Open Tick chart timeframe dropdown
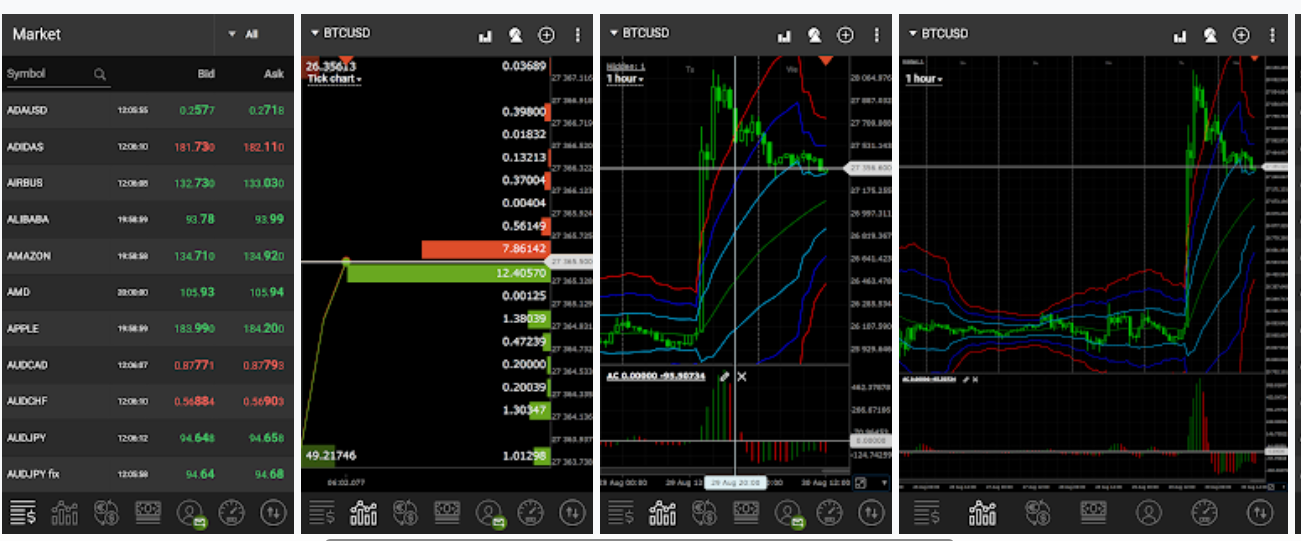Image resolution: width=1301 pixels, height=541 pixels. coord(335,78)
